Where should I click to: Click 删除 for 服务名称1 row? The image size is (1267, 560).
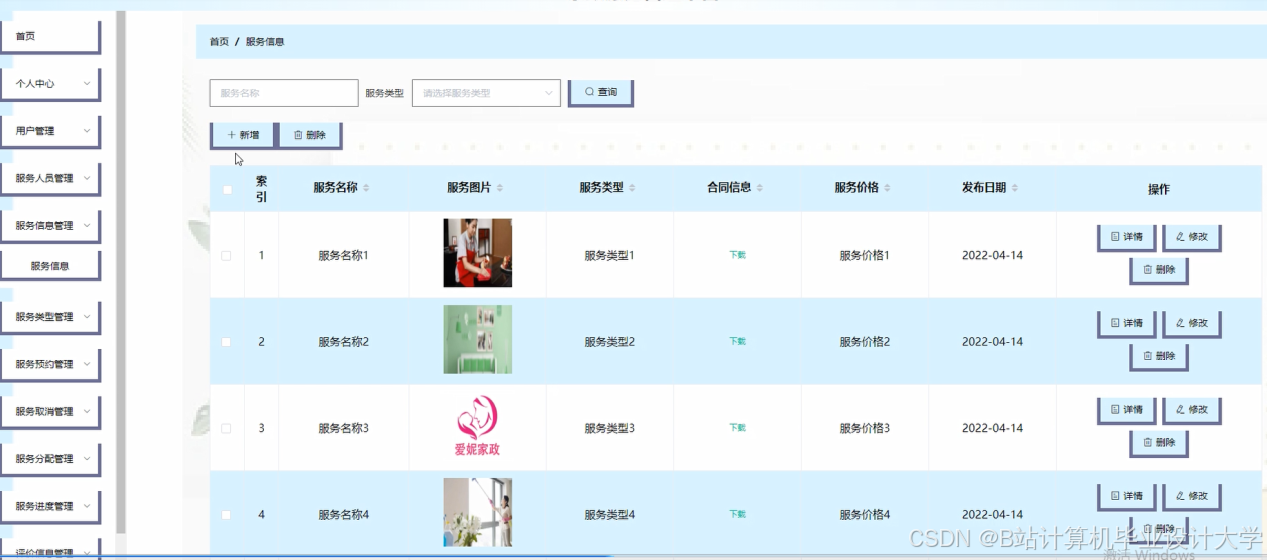click(1159, 270)
